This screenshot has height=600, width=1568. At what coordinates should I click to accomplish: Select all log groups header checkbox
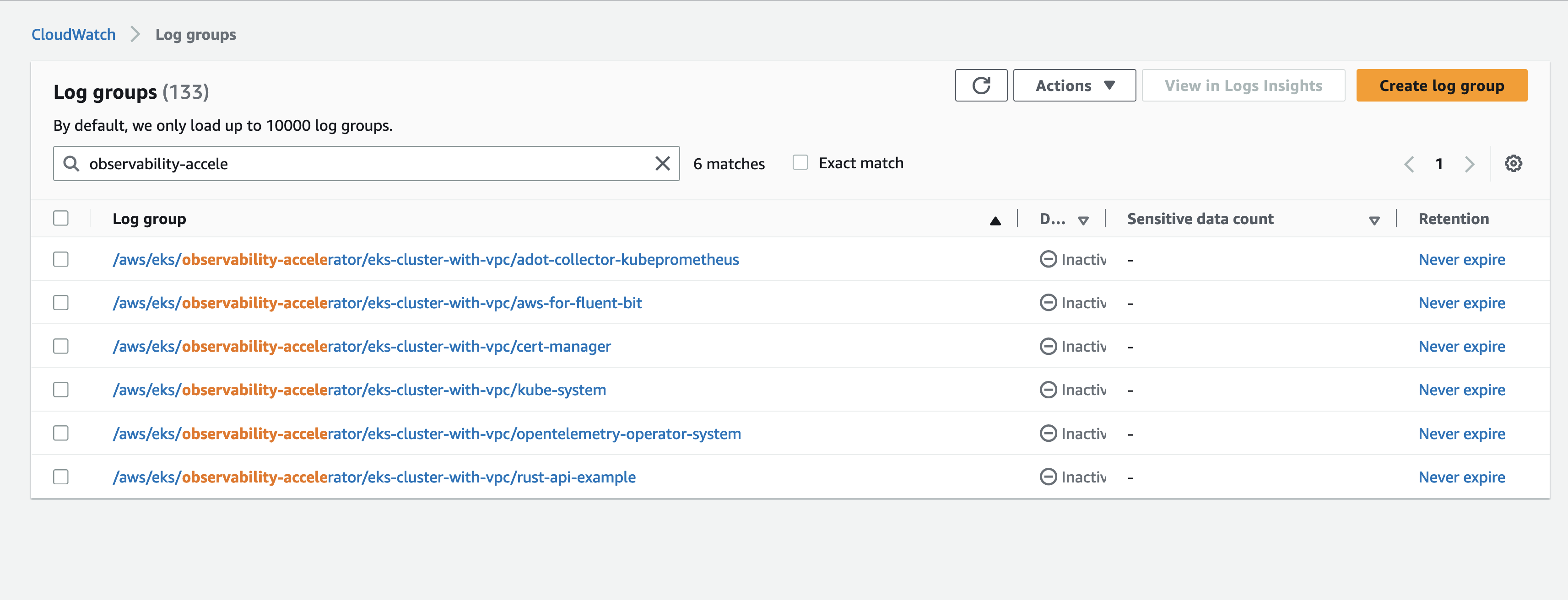tap(61, 219)
